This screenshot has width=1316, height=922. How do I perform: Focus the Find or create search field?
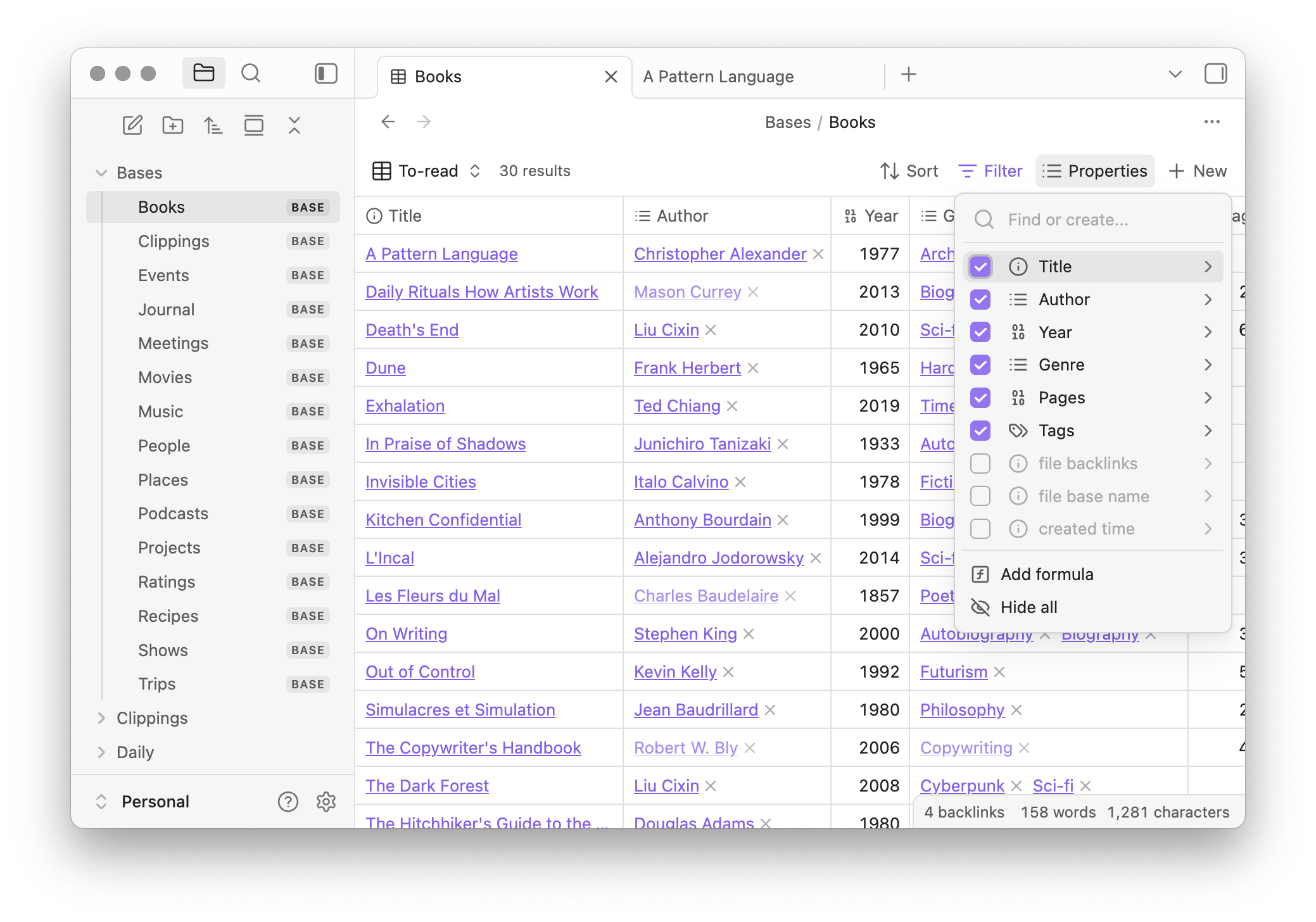pos(1093,220)
